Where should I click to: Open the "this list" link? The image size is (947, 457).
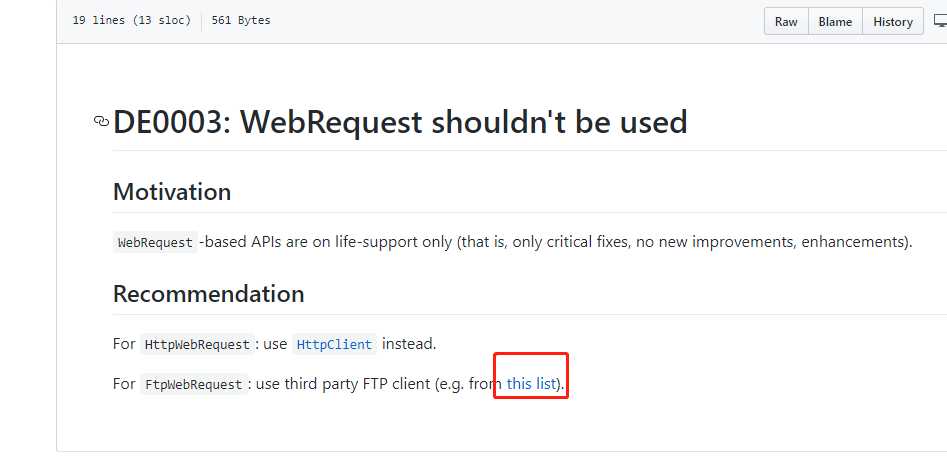point(531,383)
